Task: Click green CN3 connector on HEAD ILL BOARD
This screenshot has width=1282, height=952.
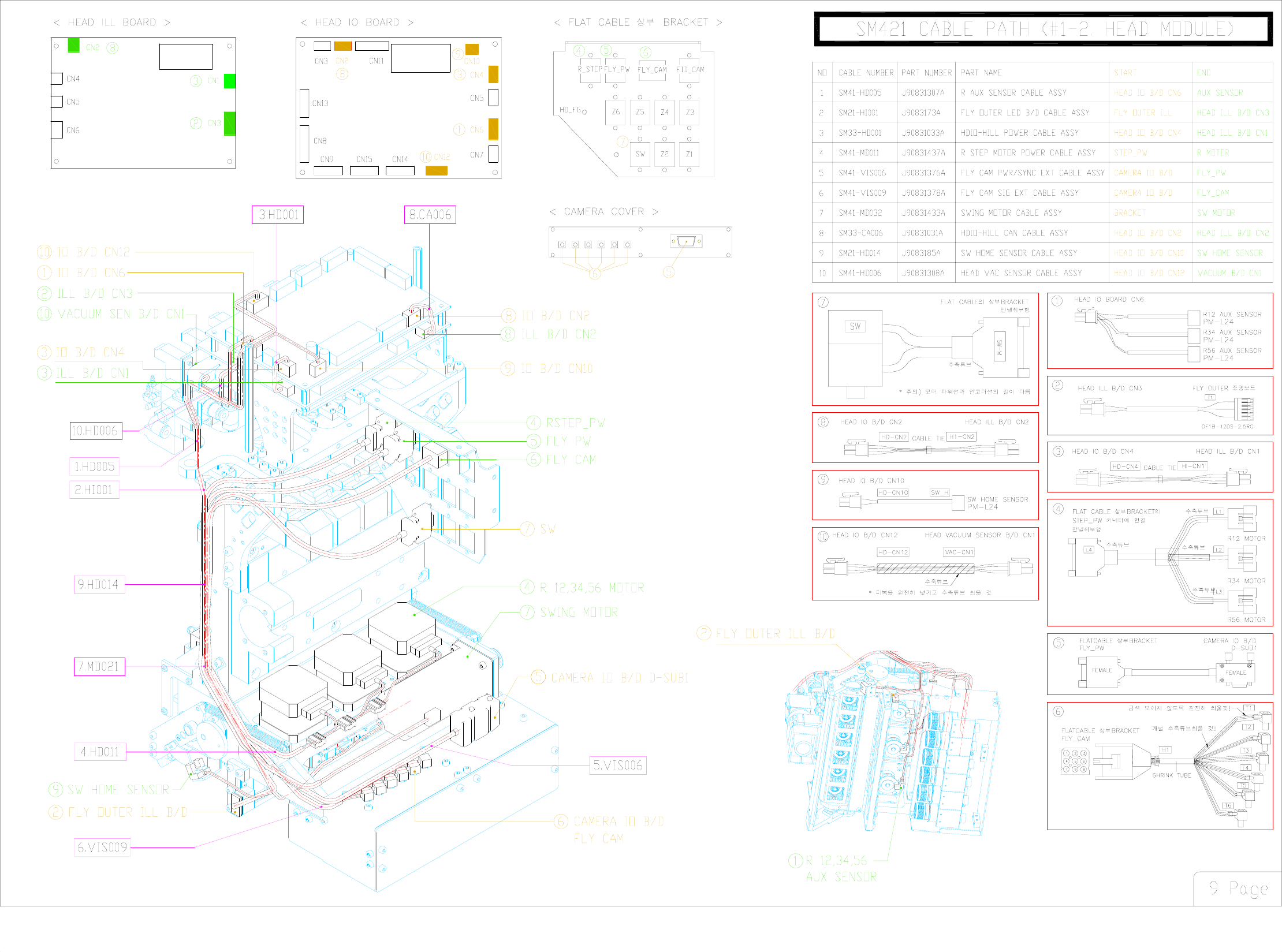Action: tap(229, 124)
